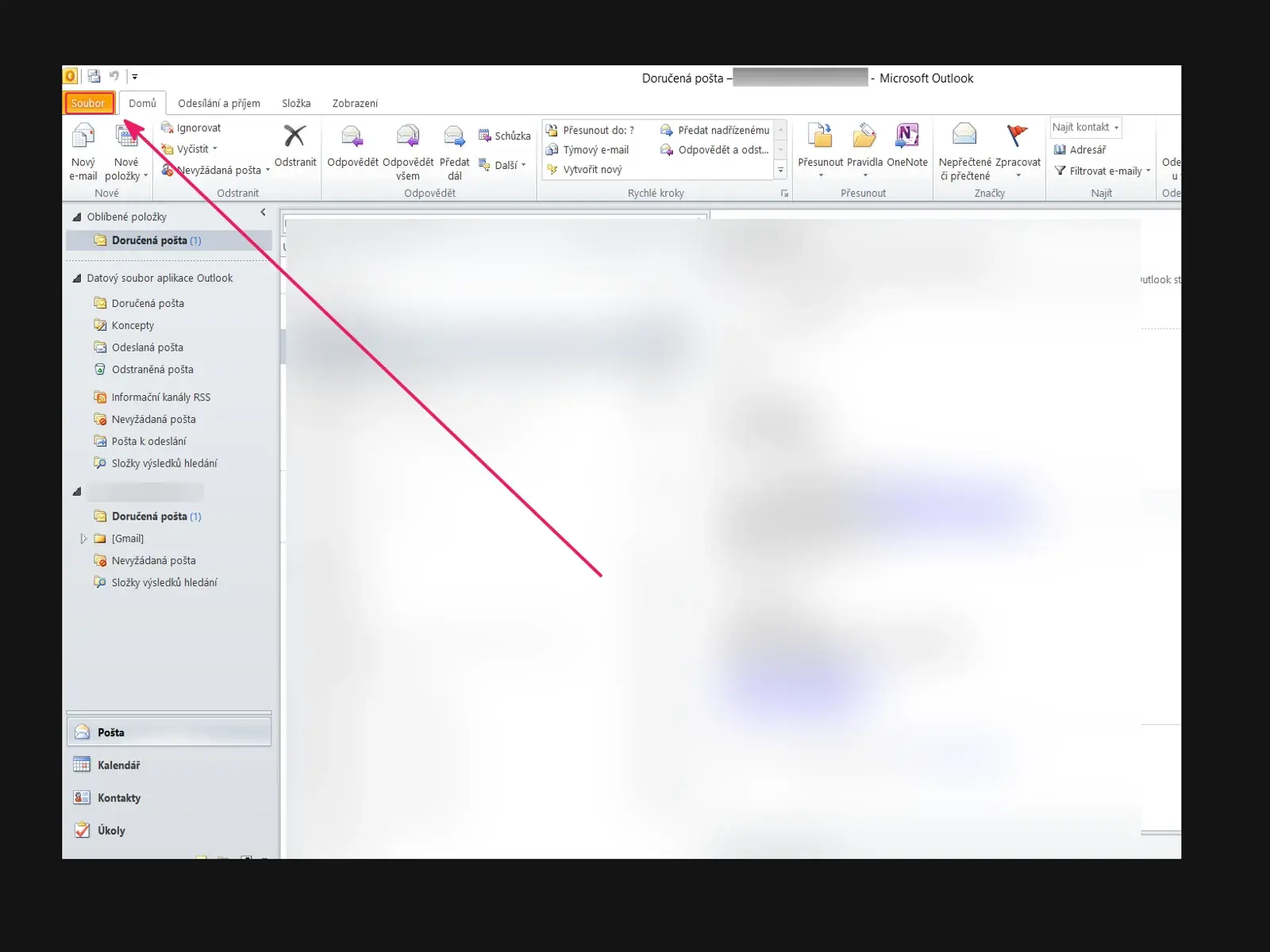Switch to the Úkoly tasks view

point(169,830)
